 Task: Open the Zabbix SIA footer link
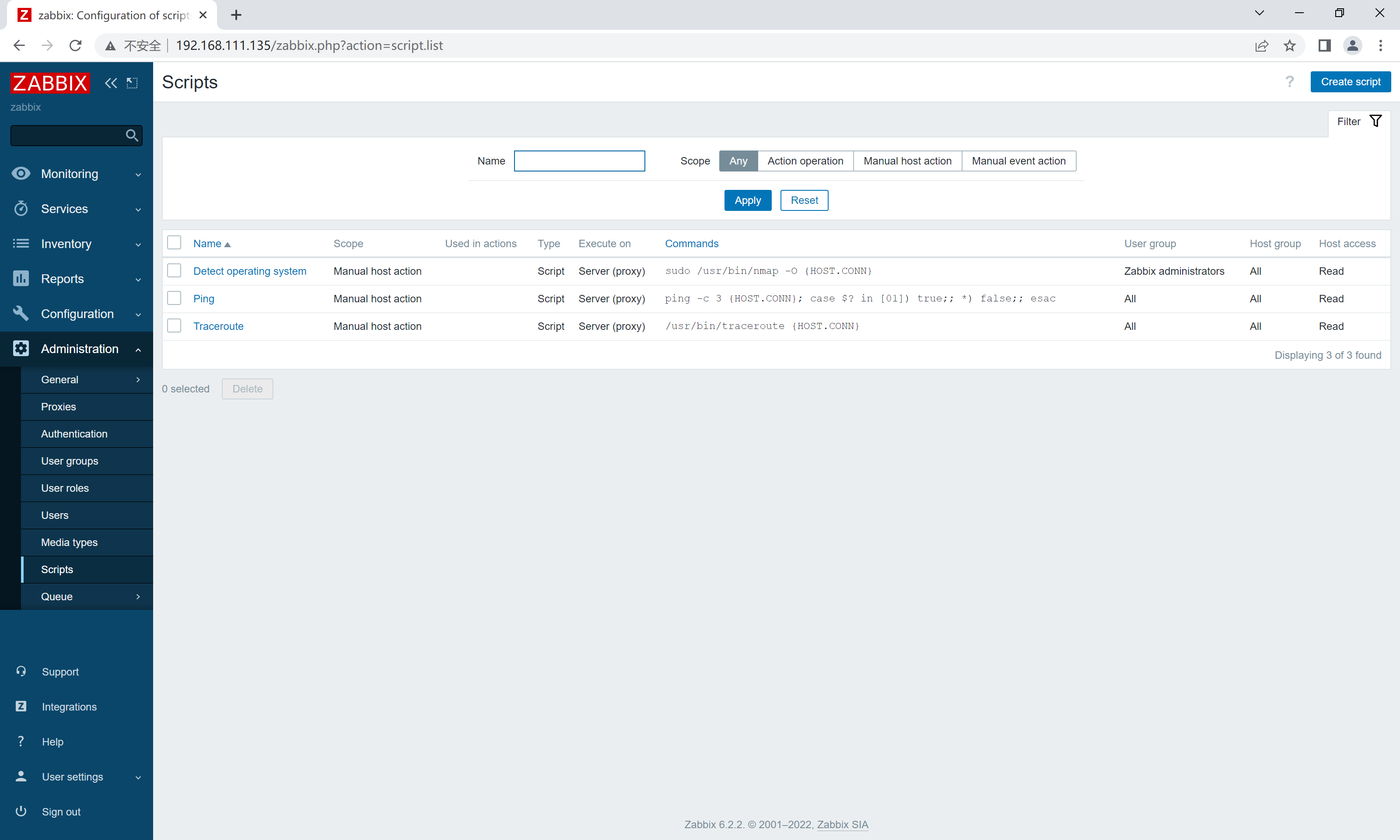(842, 824)
